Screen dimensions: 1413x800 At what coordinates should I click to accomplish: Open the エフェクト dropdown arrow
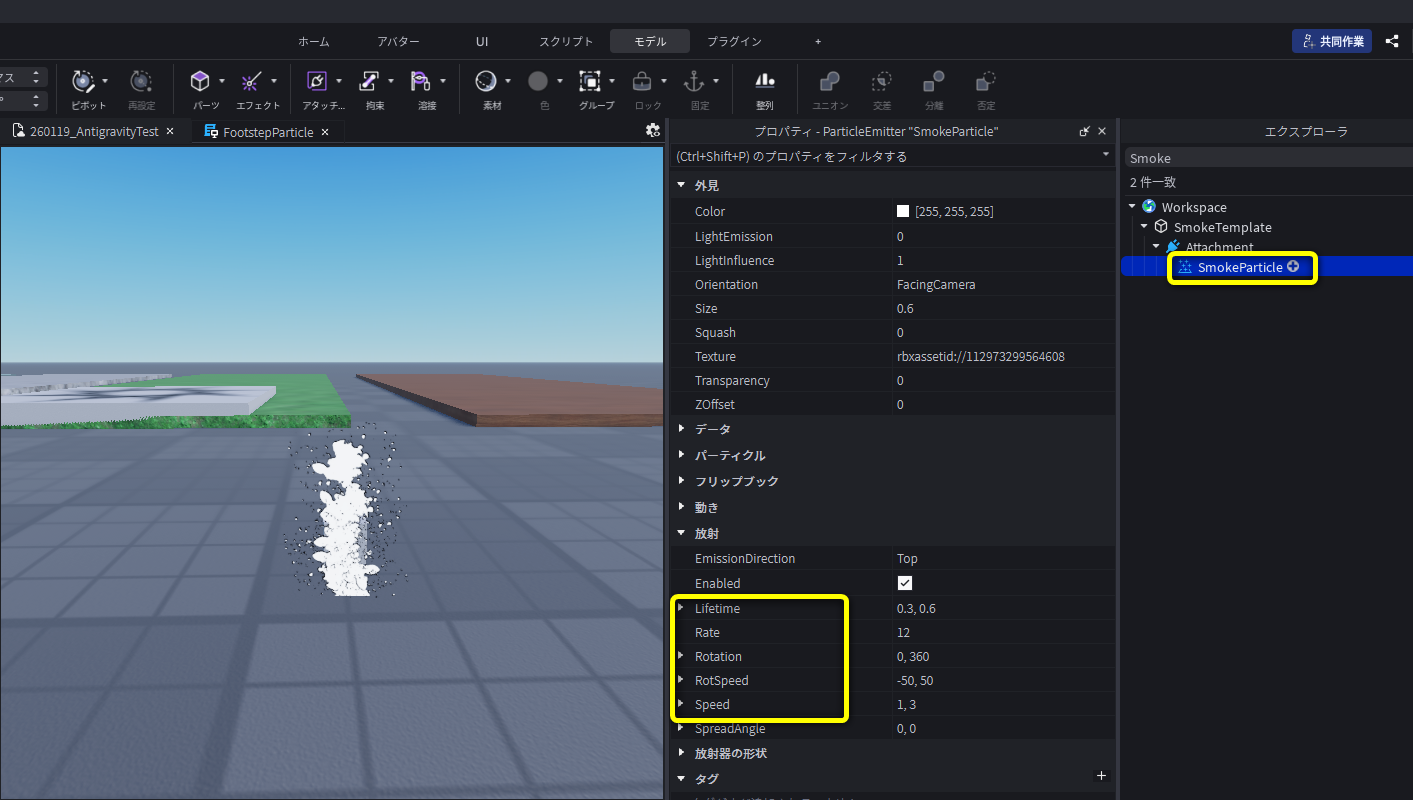pyautogui.click(x=273, y=81)
